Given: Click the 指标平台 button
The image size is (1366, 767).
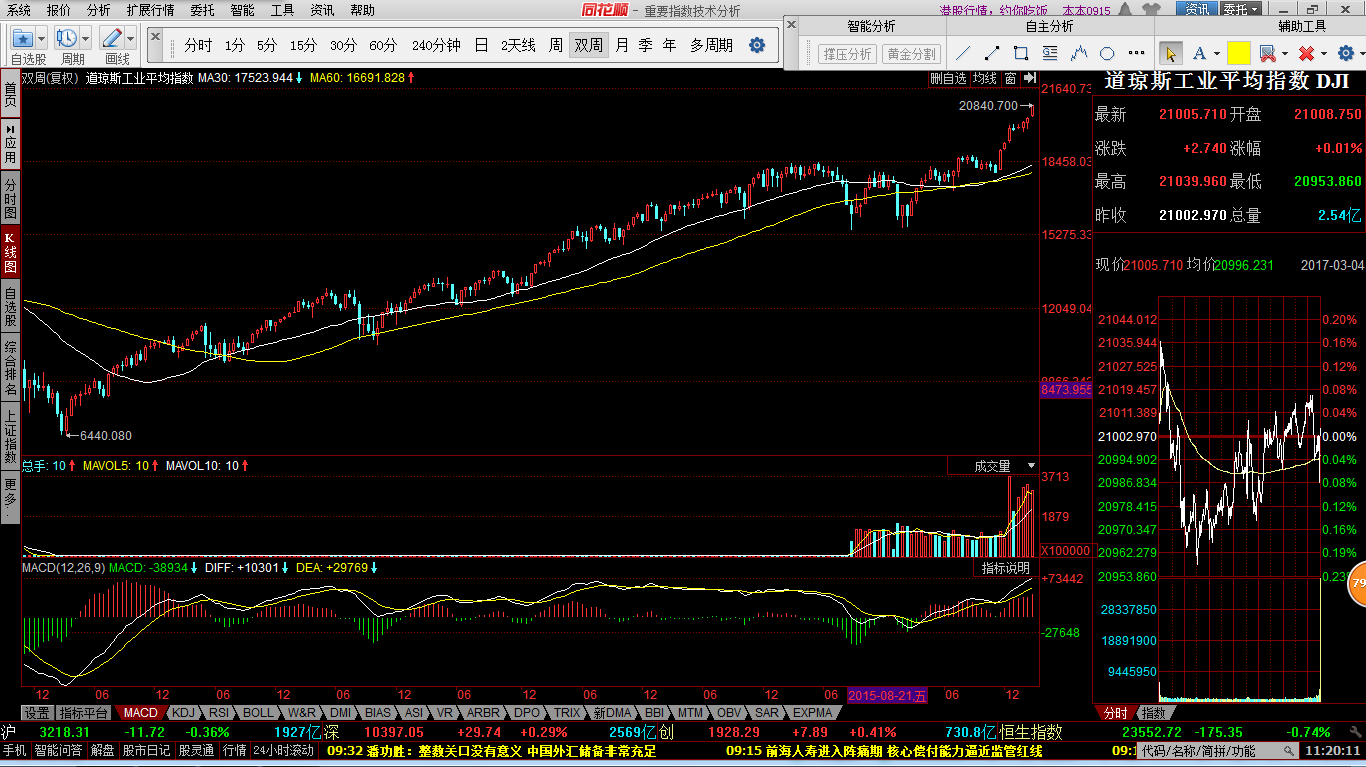Looking at the screenshot, I should point(84,713).
